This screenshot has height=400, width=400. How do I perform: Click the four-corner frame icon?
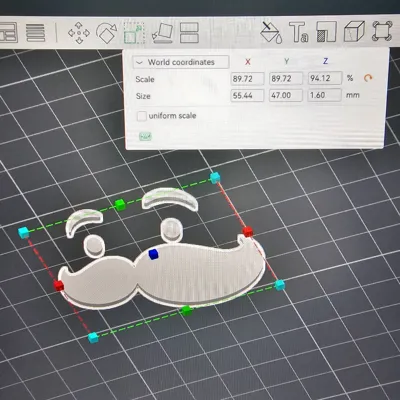pyautogui.click(x=382, y=31)
